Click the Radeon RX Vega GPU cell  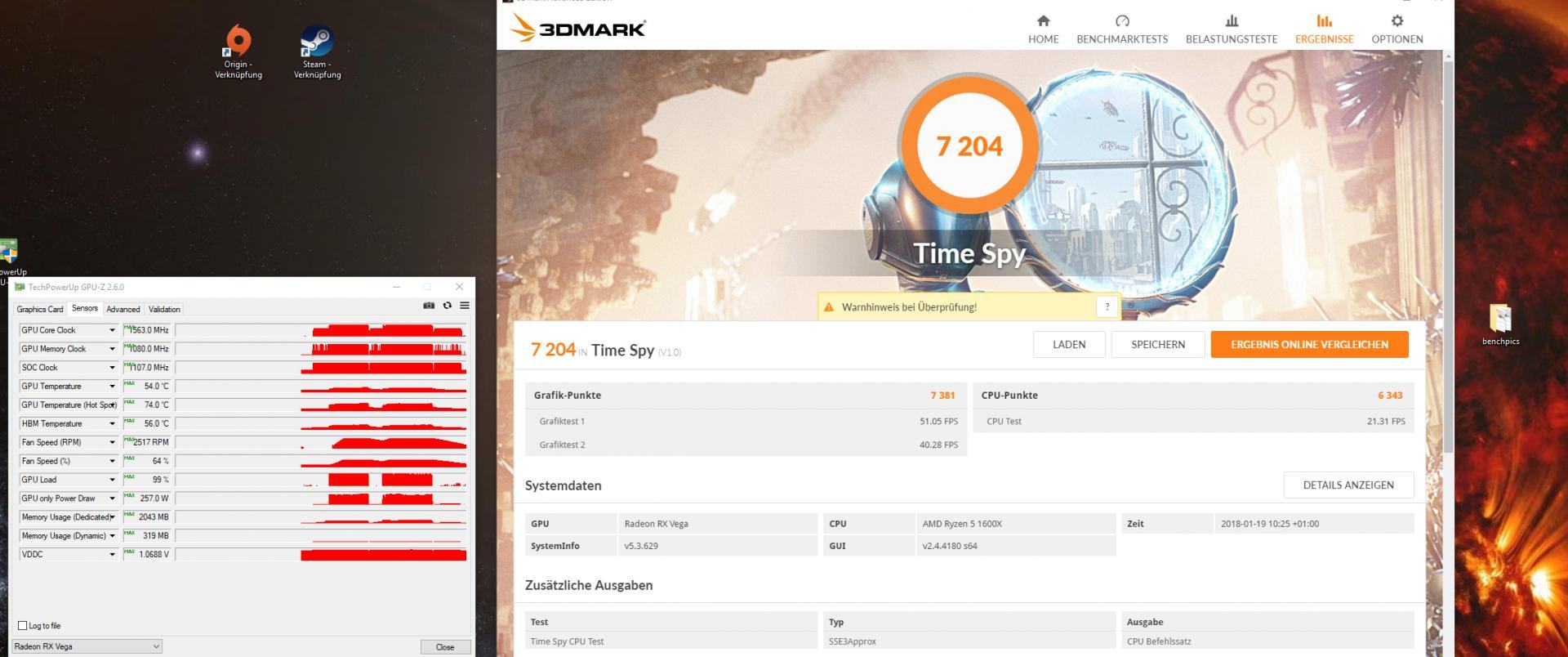point(717,524)
